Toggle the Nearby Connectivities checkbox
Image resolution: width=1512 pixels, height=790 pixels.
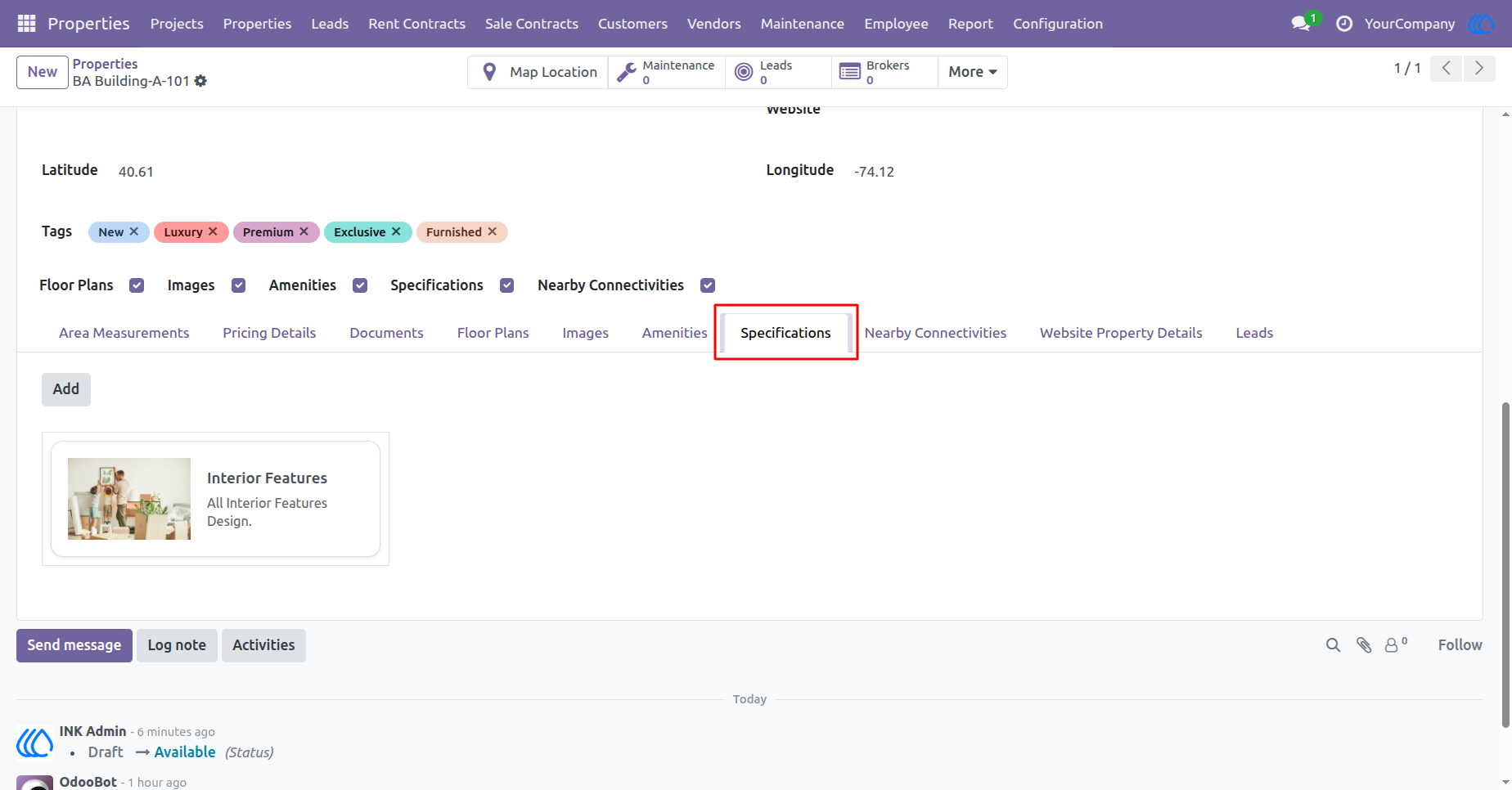[x=708, y=285]
